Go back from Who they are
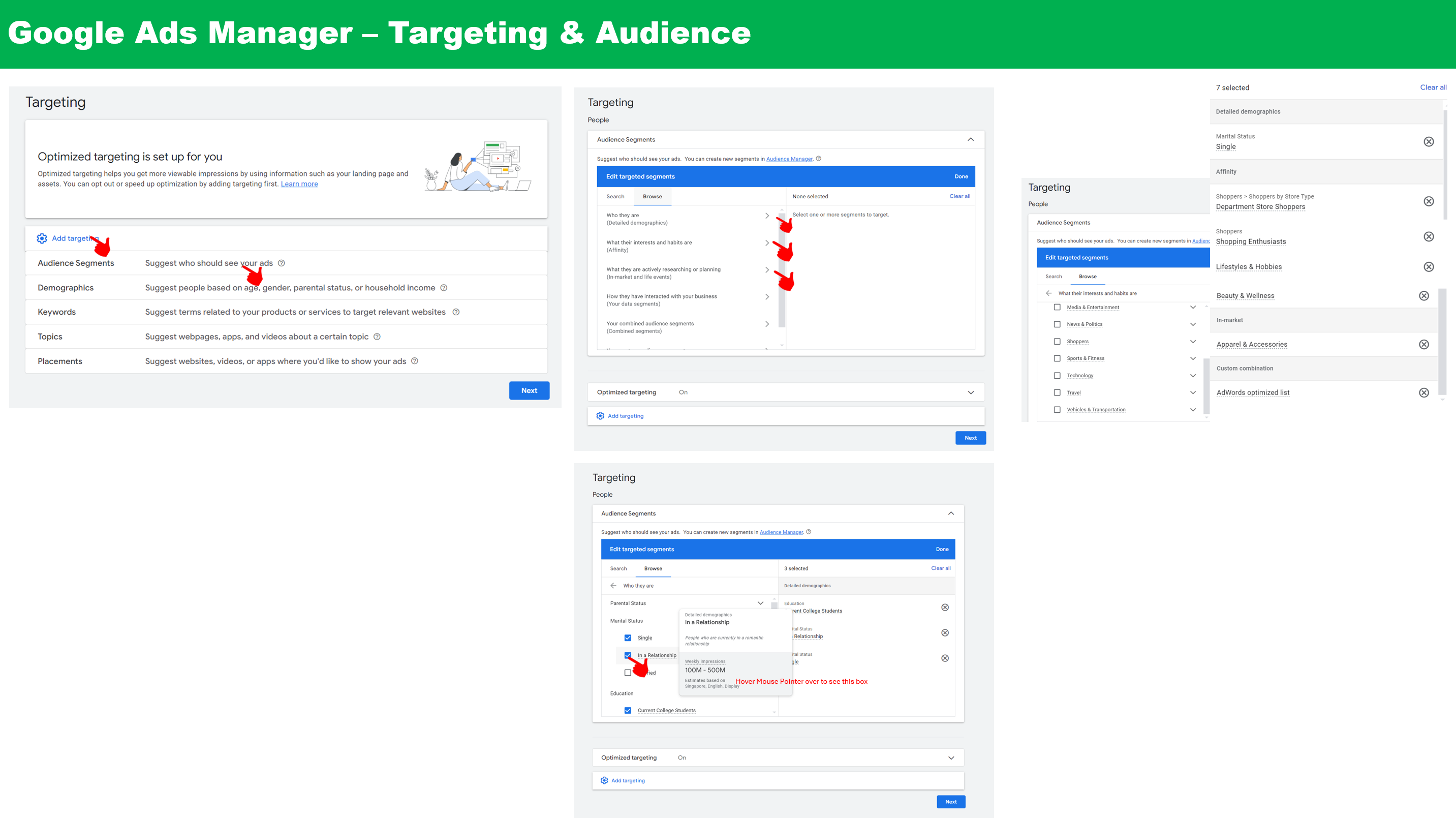The width and height of the screenshot is (1456, 818). (613, 586)
